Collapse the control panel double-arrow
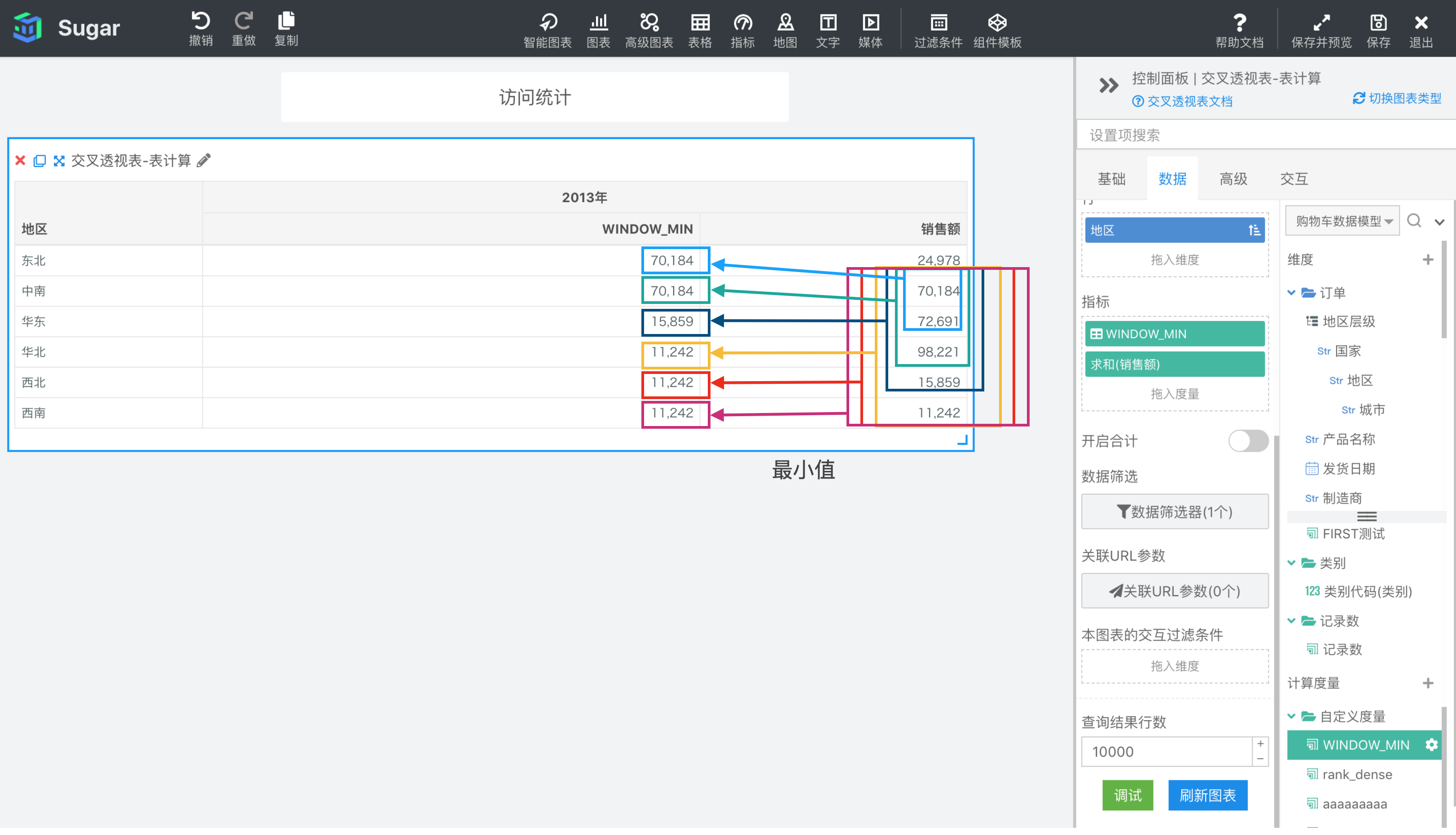The height and width of the screenshot is (835, 1456). pyautogui.click(x=1109, y=85)
